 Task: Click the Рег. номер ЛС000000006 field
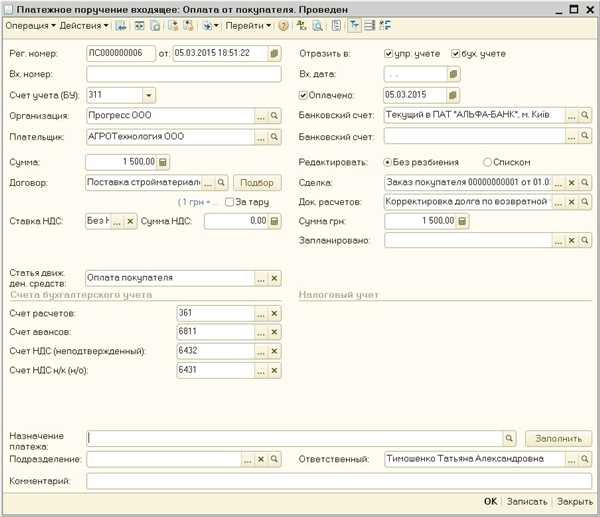pos(121,53)
